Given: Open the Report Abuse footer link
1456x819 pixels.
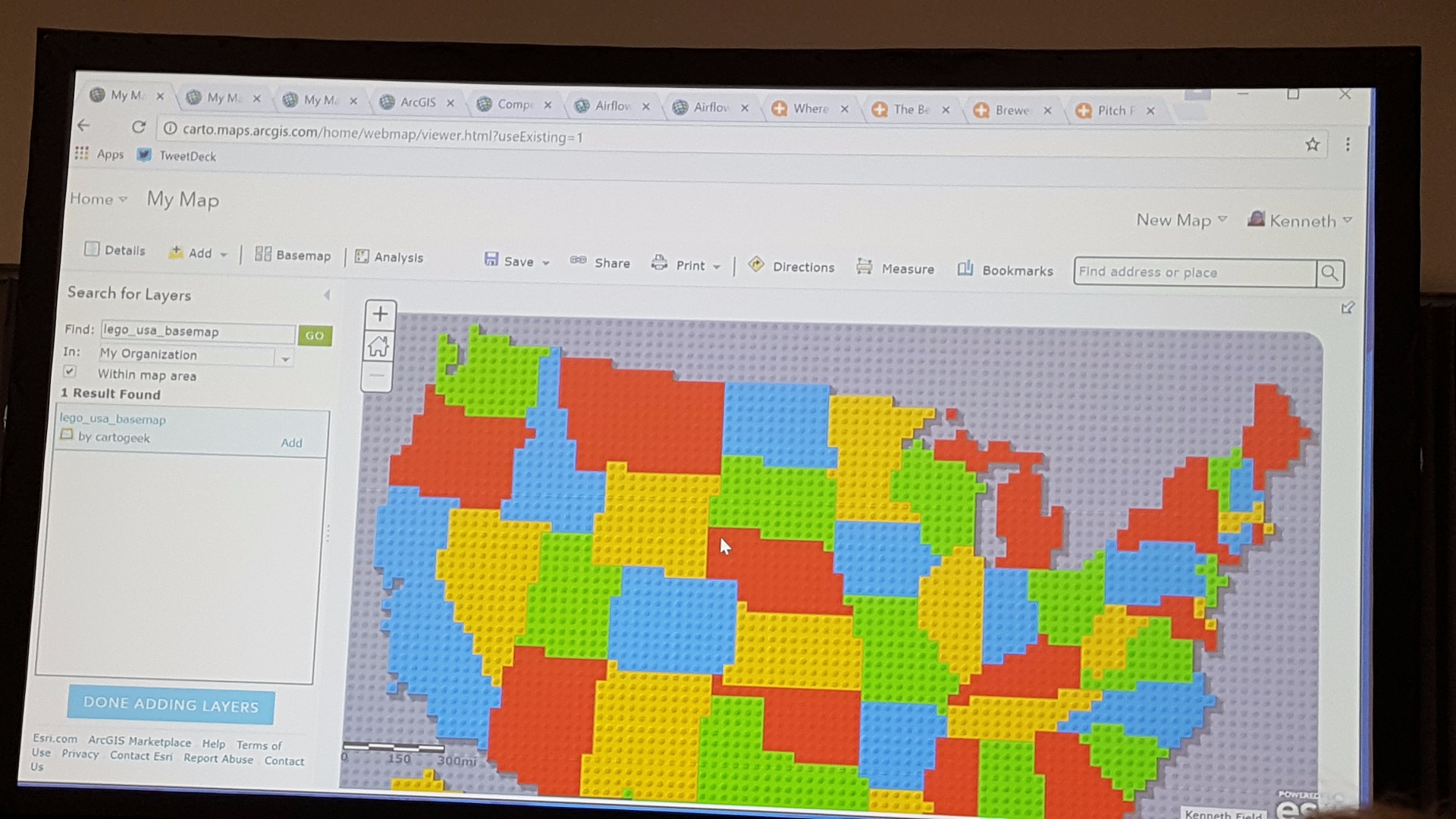Looking at the screenshot, I should 218,758.
